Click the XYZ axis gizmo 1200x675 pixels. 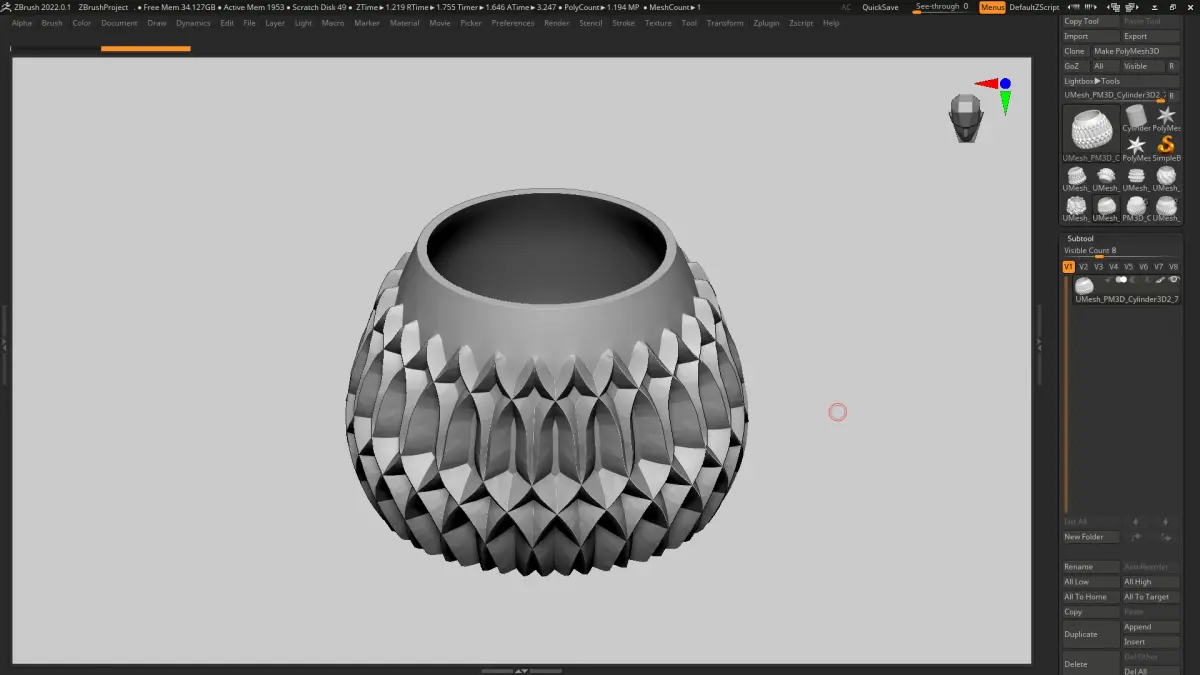pyautogui.click(x=996, y=94)
